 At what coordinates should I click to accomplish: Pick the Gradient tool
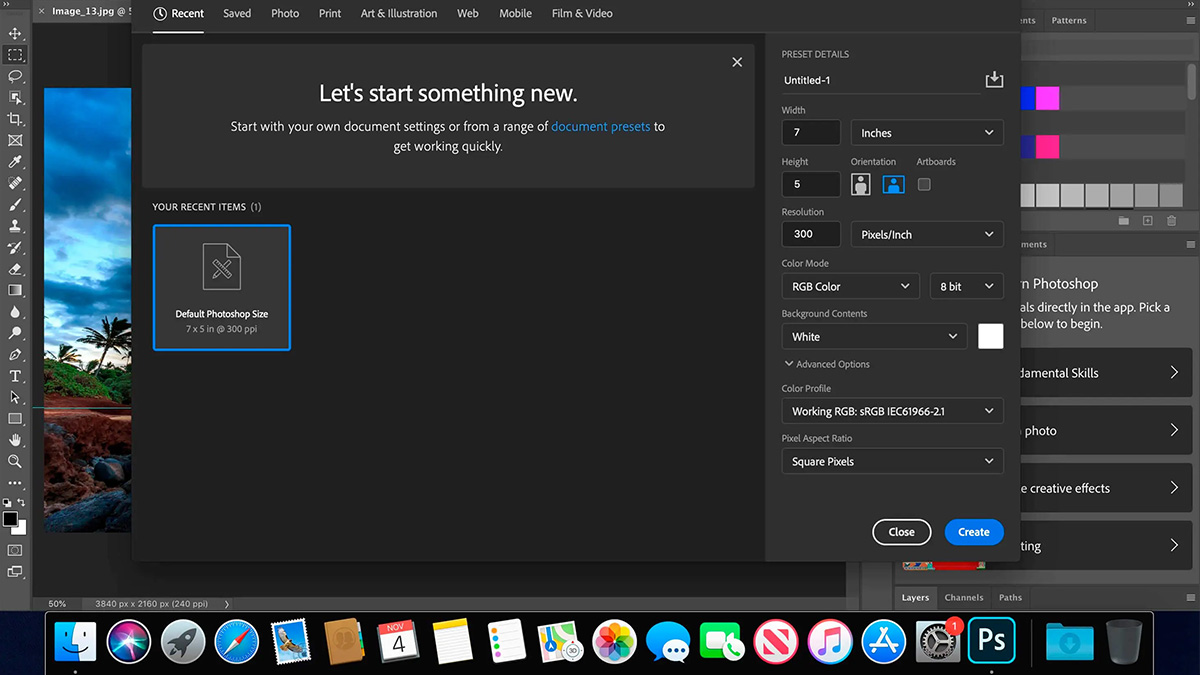point(15,290)
